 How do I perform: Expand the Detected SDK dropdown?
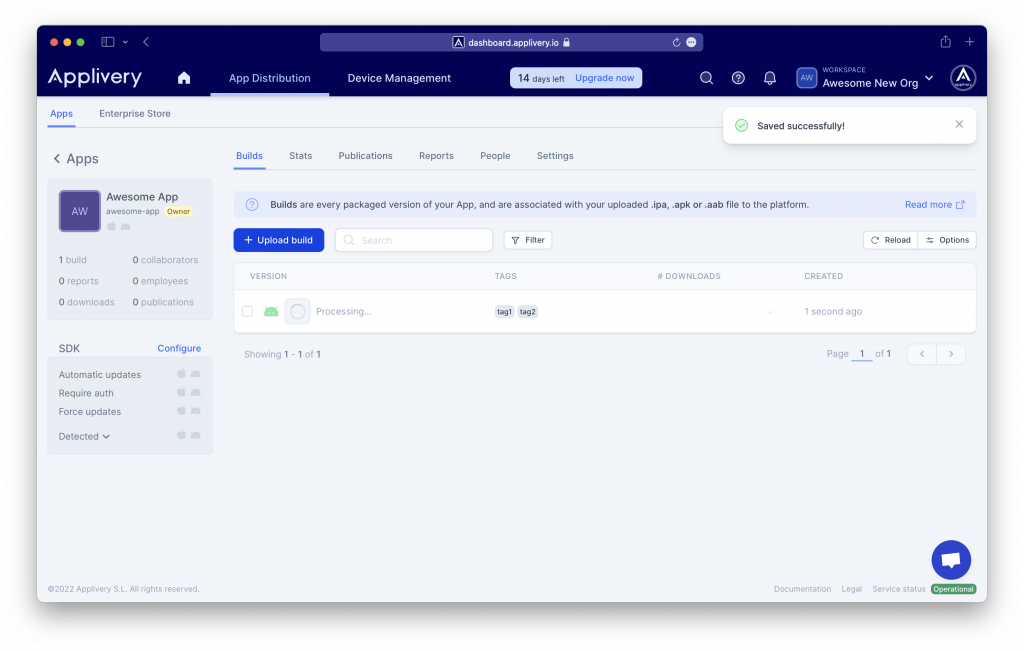(x=84, y=436)
